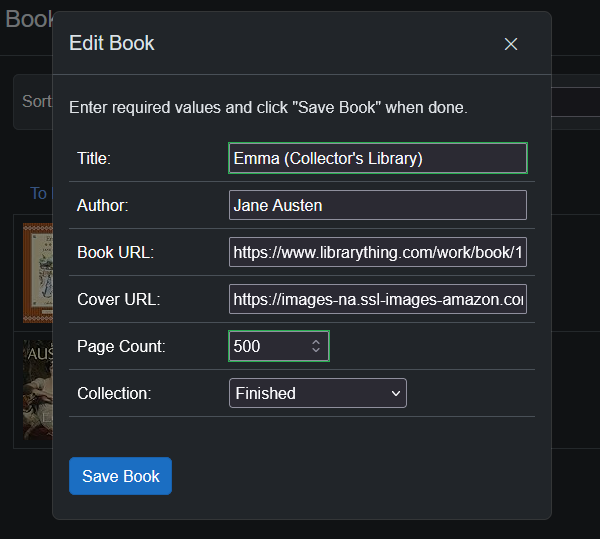
Task: Click the chevron on the Collection select
Action: click(394, 393)
